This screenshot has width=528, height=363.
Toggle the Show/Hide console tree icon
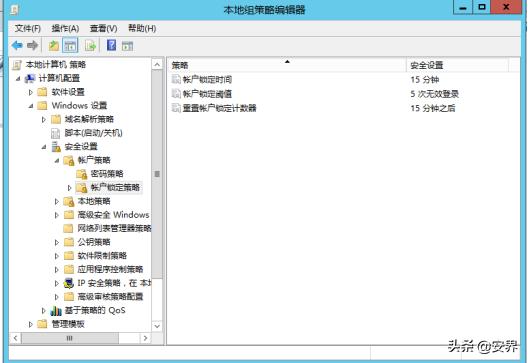pyautogui.click(x=70, y=45)
